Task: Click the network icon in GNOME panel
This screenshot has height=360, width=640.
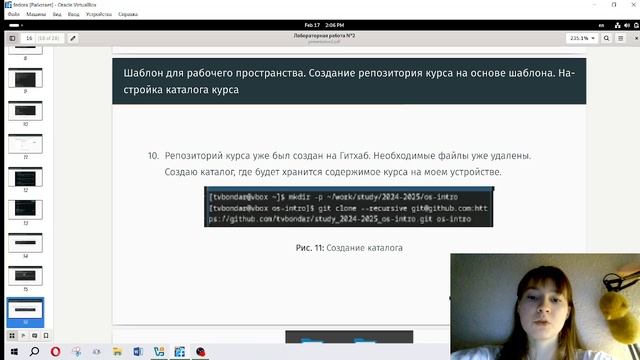Action: 617,25
